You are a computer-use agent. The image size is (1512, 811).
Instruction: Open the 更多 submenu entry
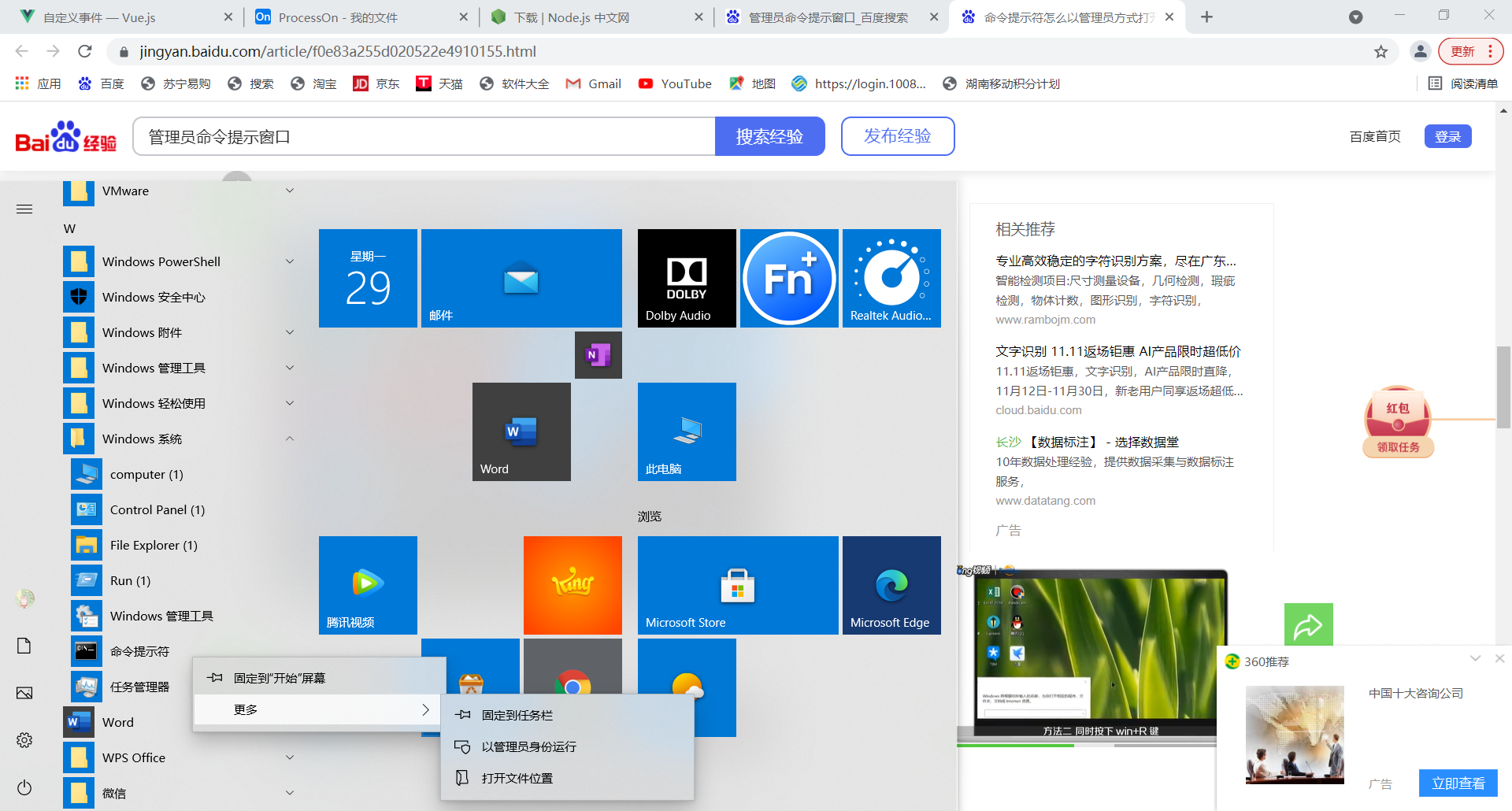click(x=319, y=709)
